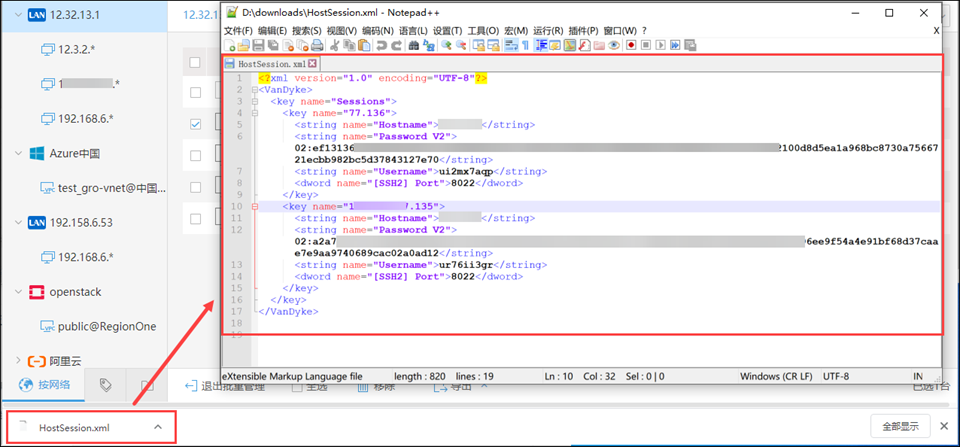
Task: Click the tag view icon in sidebar footer
Action: 106,385
